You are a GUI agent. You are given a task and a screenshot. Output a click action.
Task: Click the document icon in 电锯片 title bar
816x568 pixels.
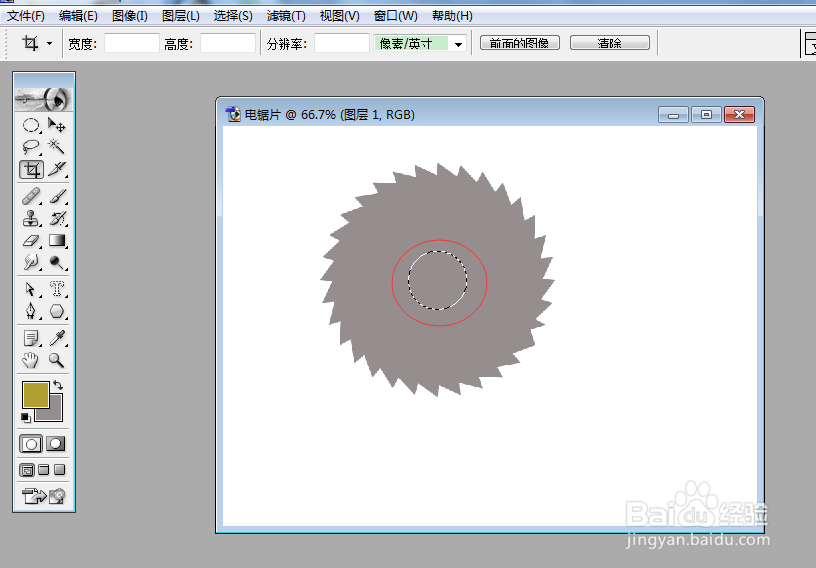click(233, 114)
